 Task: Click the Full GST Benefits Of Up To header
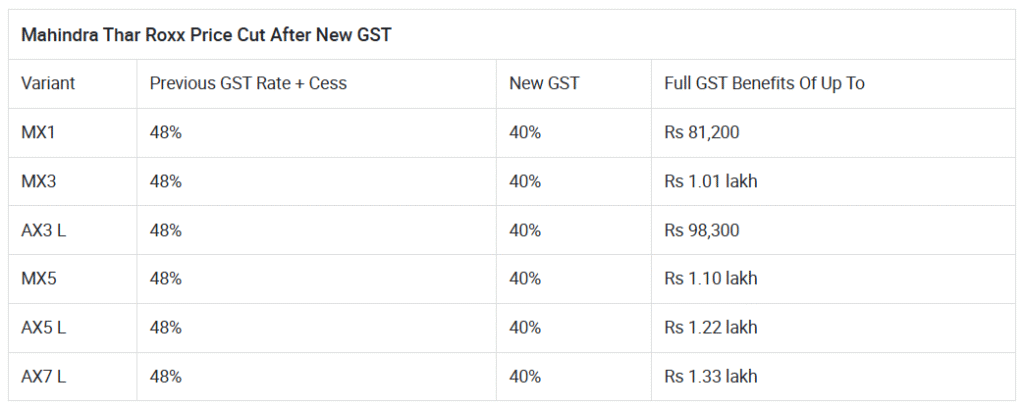tap(764, 84)
